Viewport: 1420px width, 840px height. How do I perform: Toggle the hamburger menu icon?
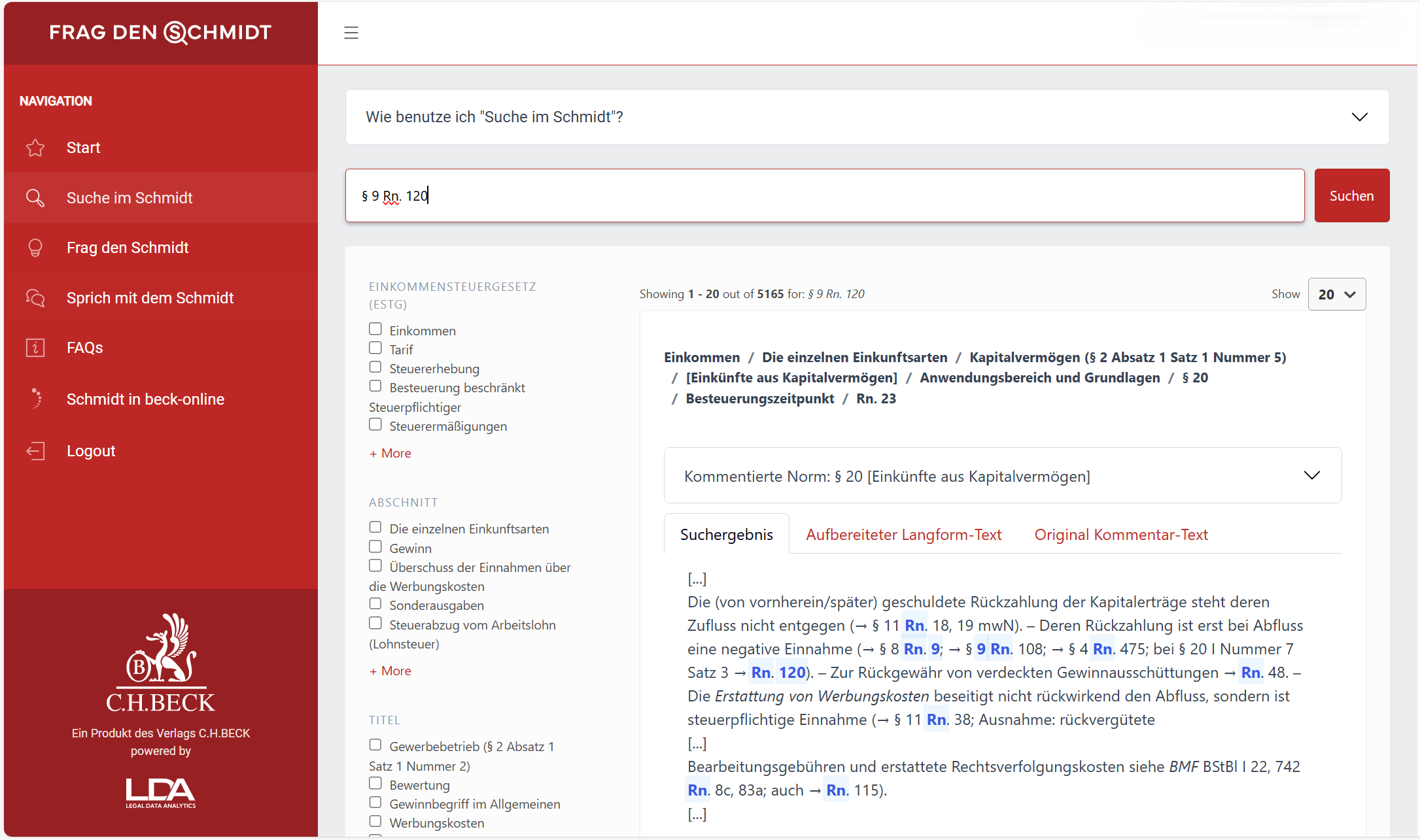coord(351,33)
